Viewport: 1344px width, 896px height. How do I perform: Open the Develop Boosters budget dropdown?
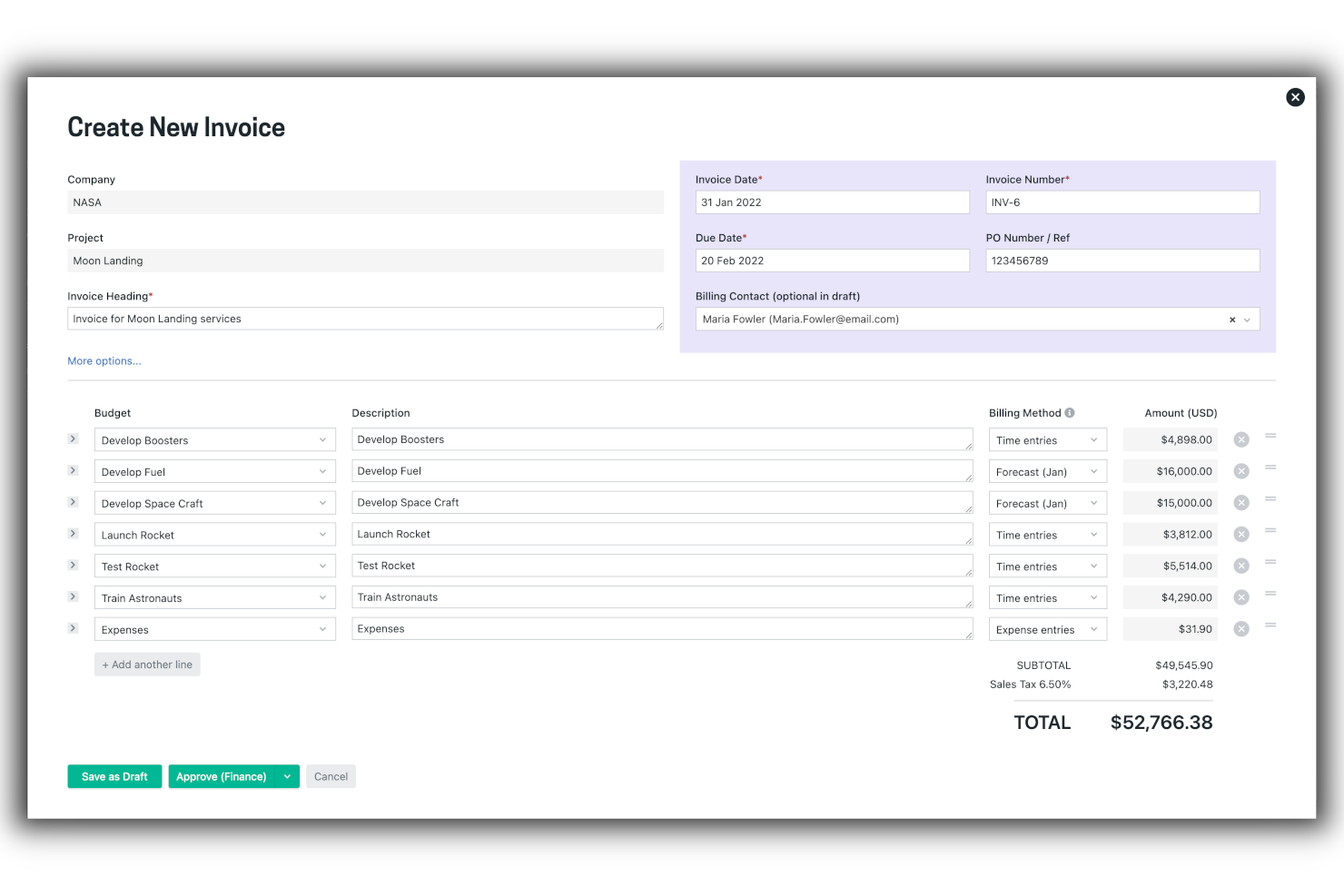pos(215,440)
